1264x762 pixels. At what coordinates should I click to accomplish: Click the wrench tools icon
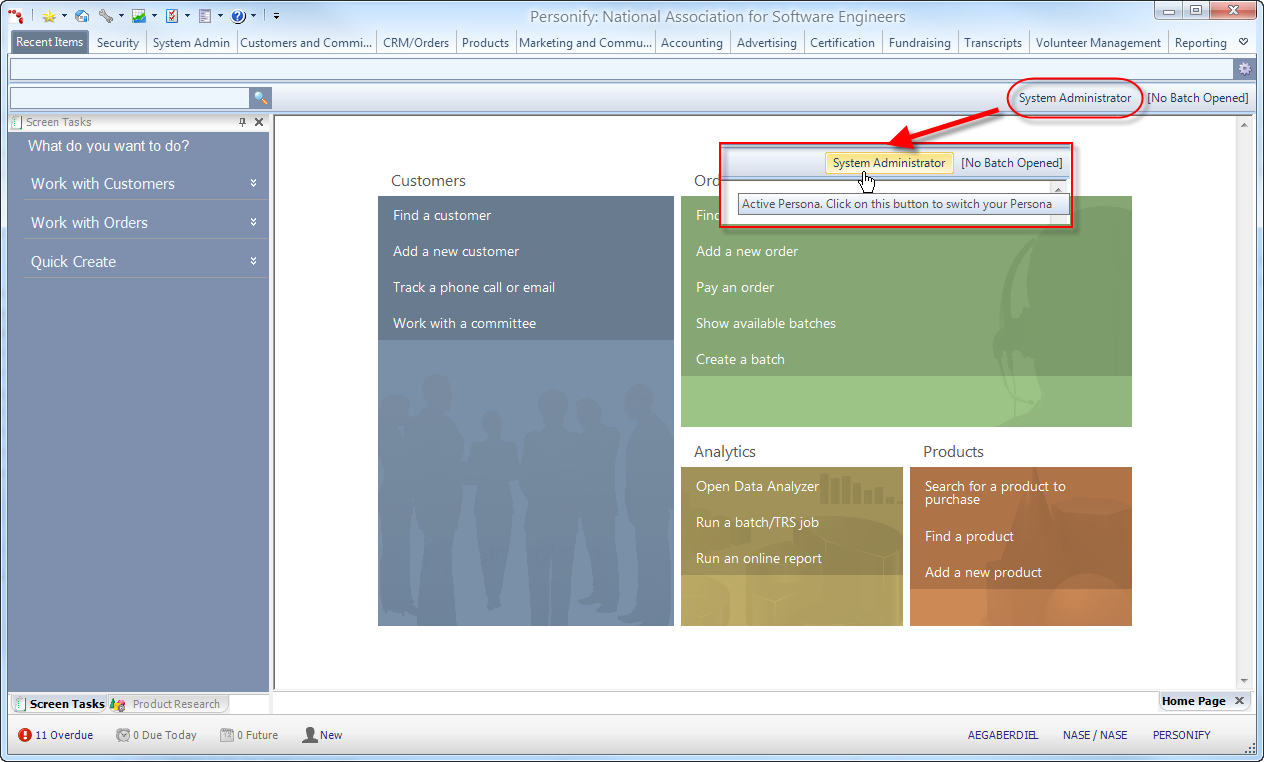click(x=106, y=16)
